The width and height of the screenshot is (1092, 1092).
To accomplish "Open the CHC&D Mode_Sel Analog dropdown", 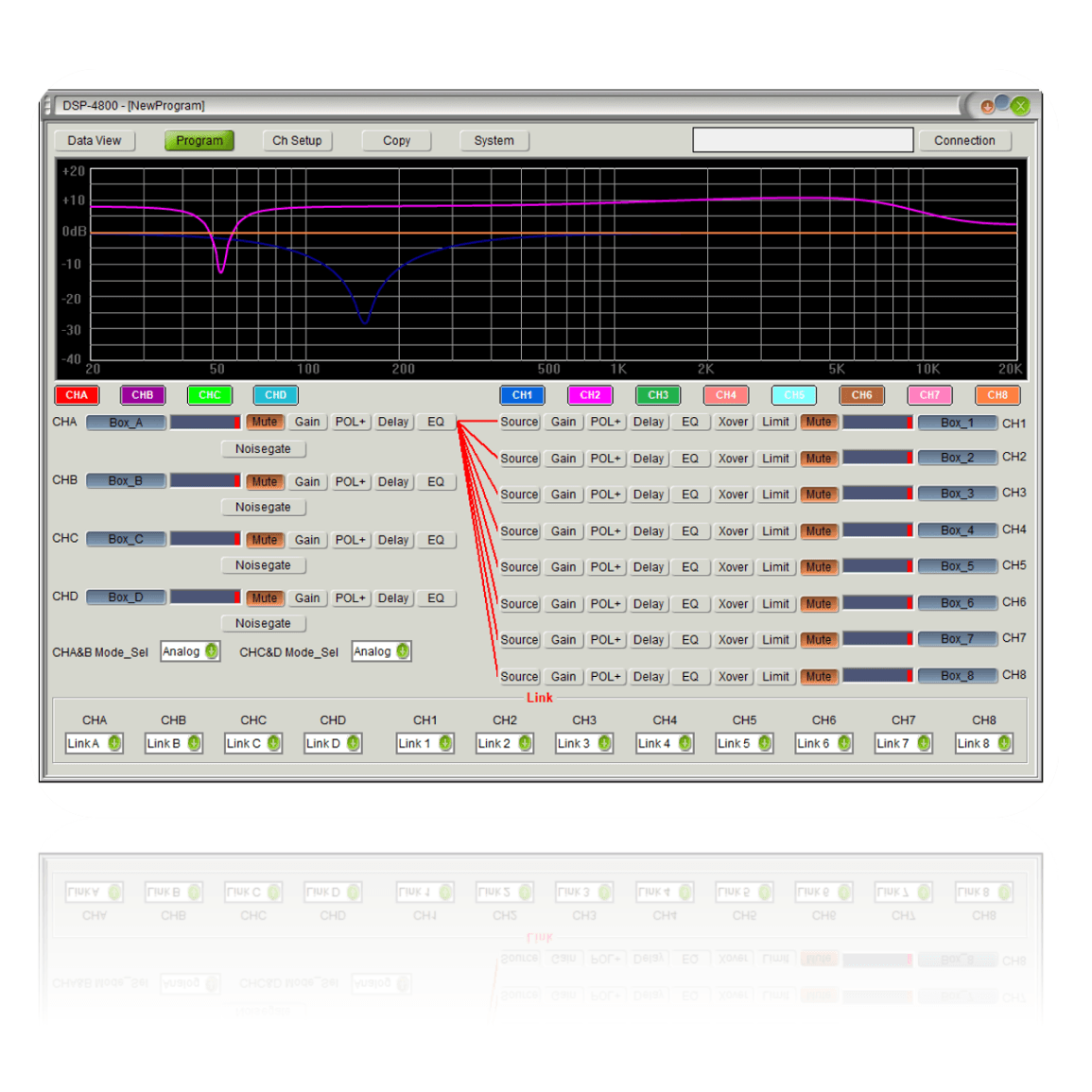I will point(382,651).
